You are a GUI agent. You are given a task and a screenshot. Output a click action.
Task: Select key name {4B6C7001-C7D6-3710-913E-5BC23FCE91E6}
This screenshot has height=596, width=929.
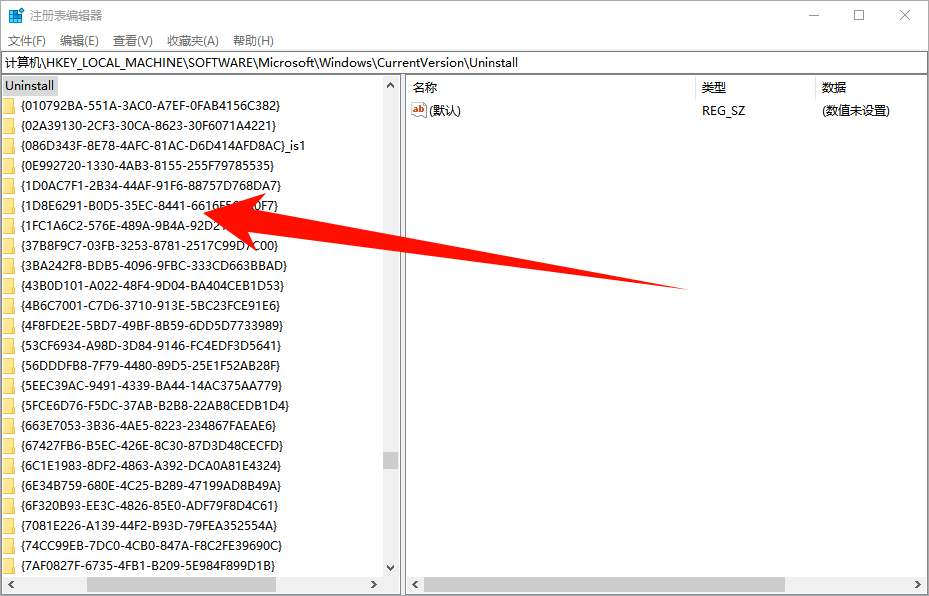point(150,306)
